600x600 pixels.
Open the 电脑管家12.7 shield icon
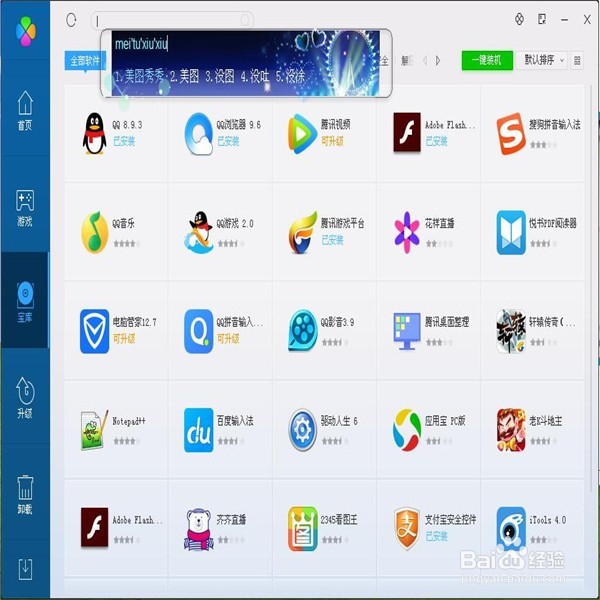pos(94,331)
